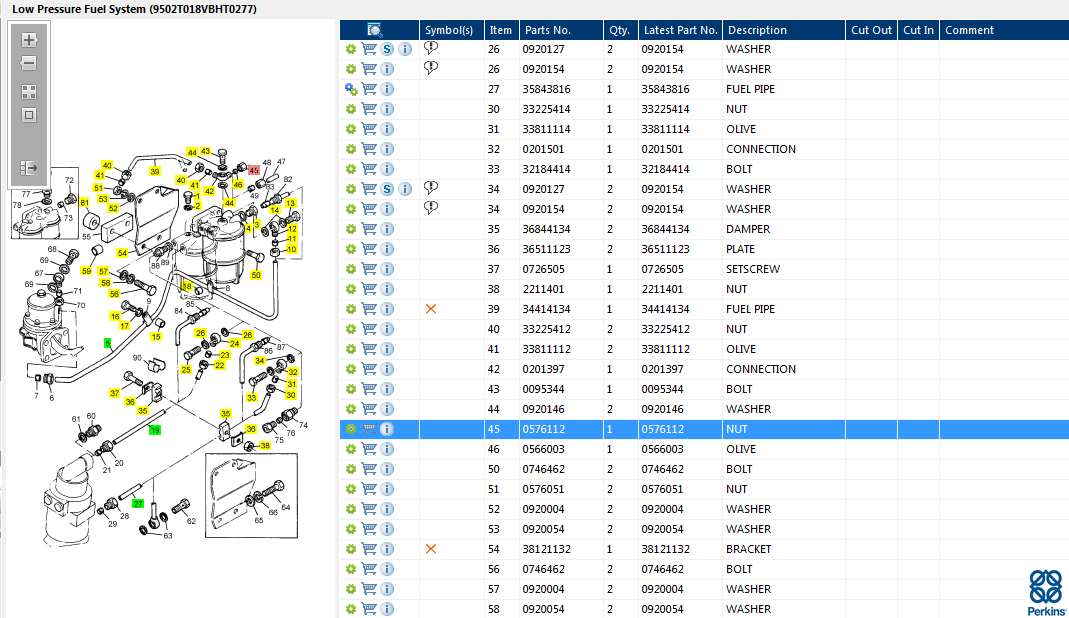Select yellow callout 54 on the diagram

(122, 253)
